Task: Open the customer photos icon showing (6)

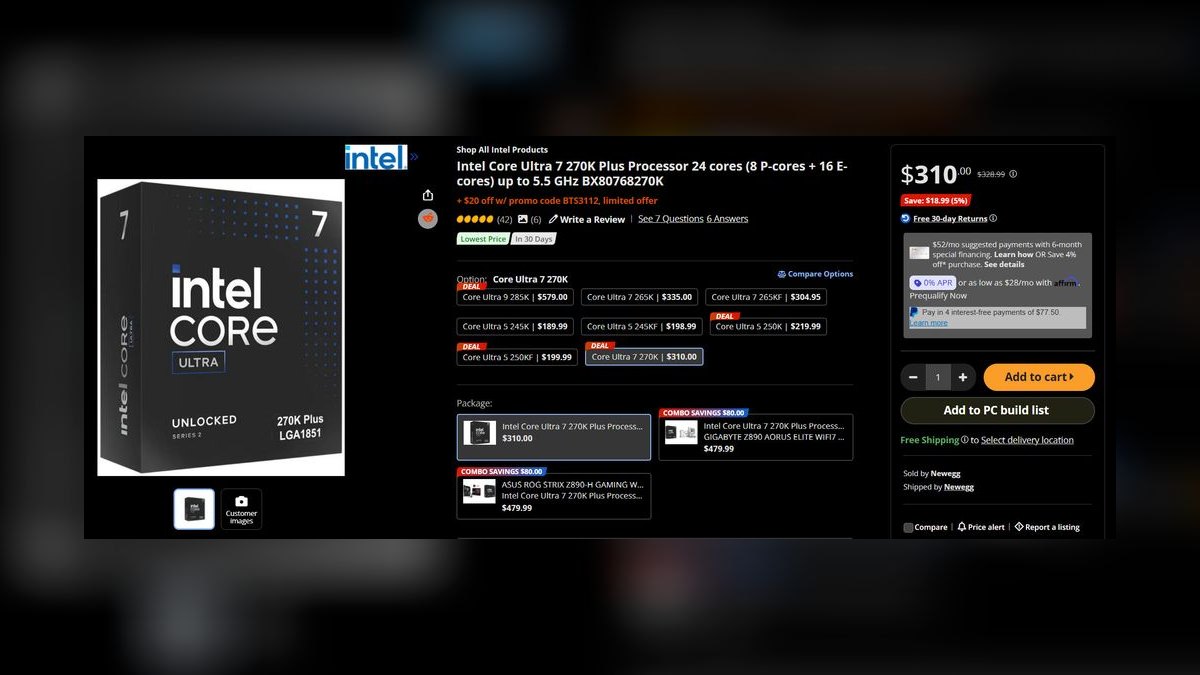Action: coord(523,219)
